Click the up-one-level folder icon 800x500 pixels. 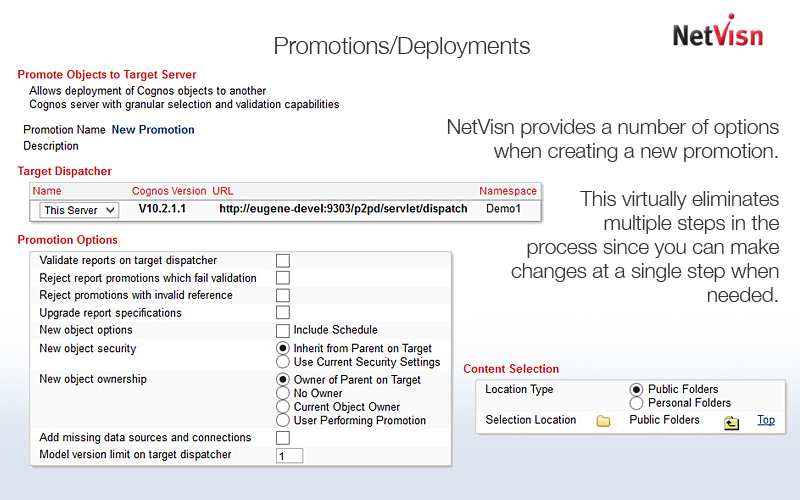point(732,422)
